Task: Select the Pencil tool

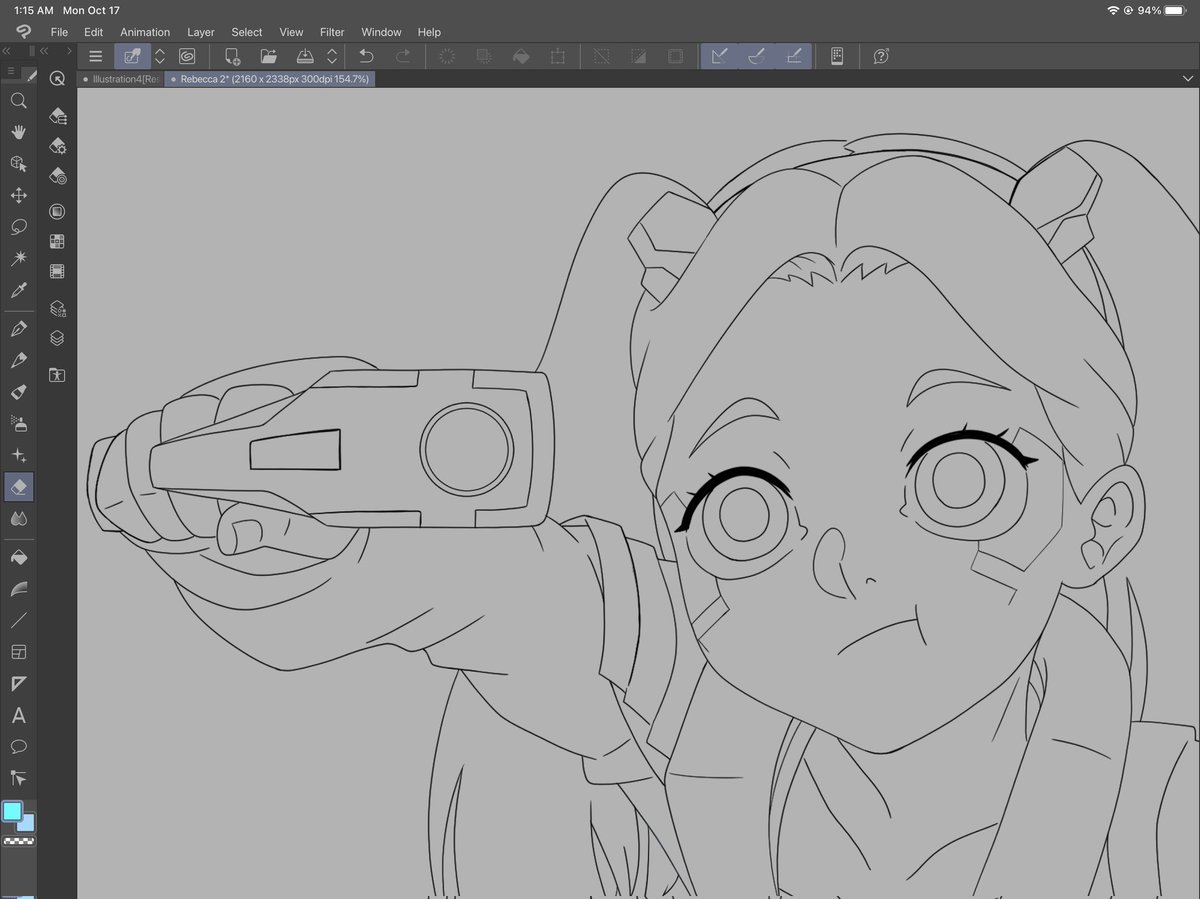Action: (x=18, y=360)
